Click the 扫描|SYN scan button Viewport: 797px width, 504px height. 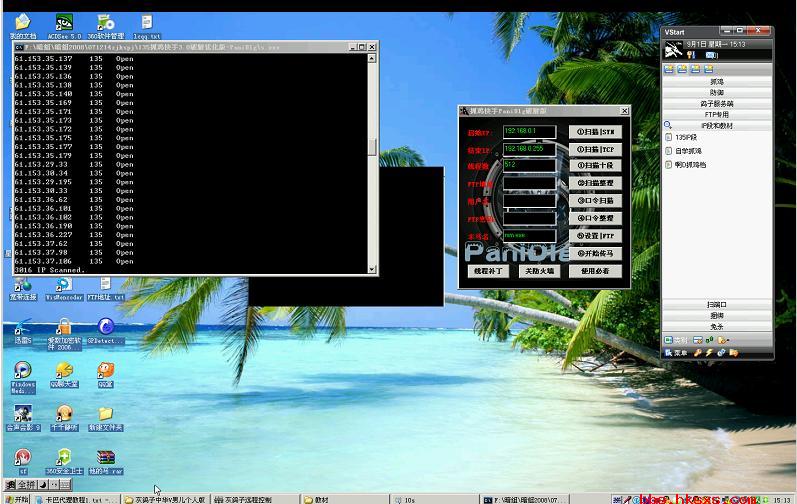596,132
